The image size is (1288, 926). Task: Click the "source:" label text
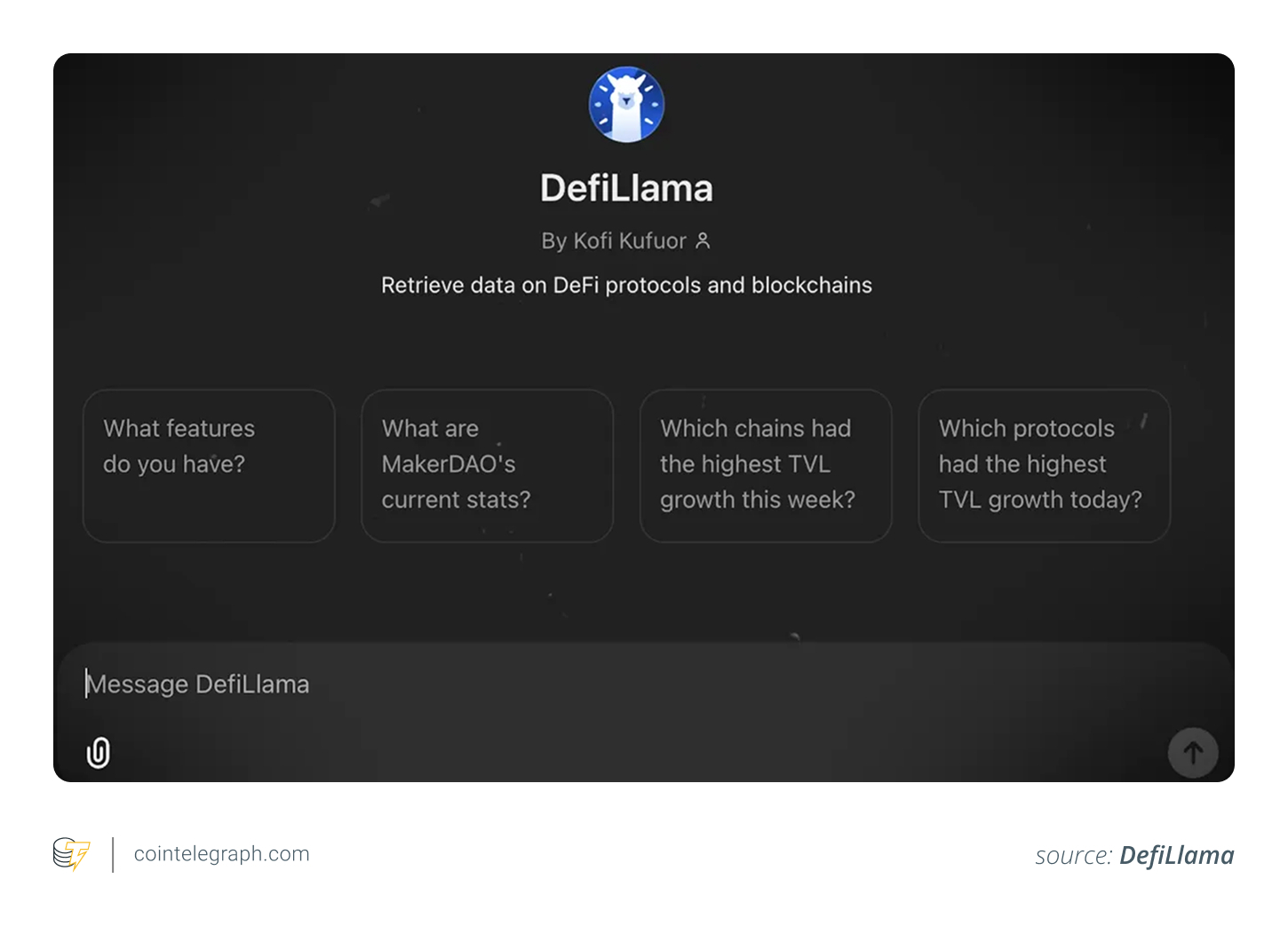(1073, 856)
